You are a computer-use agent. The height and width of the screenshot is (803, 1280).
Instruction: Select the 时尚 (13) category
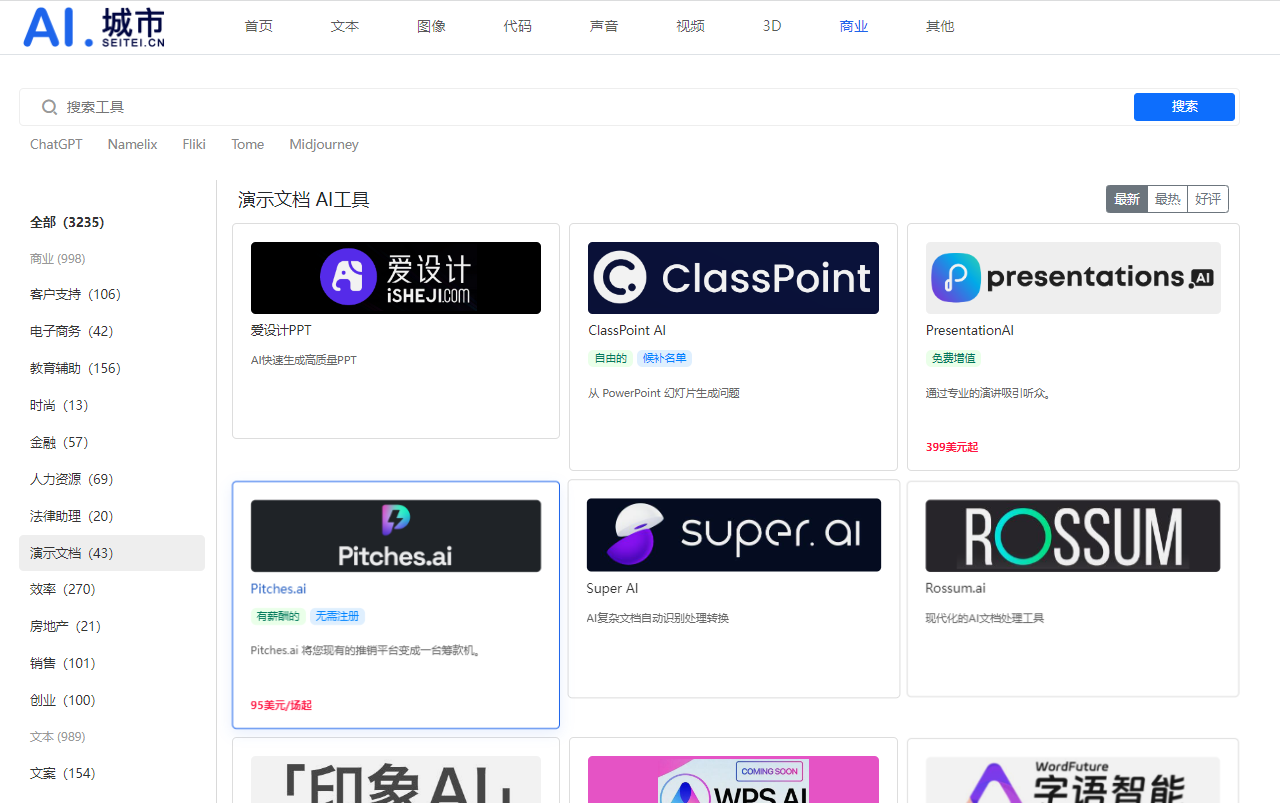[59, 405]
